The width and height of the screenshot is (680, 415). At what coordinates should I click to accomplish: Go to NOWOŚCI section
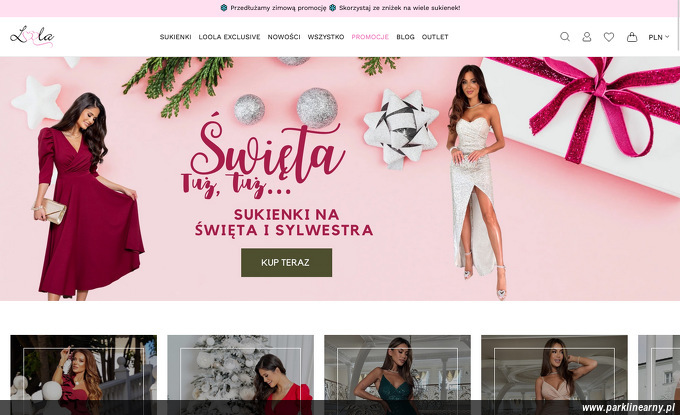tap(284, 37)
